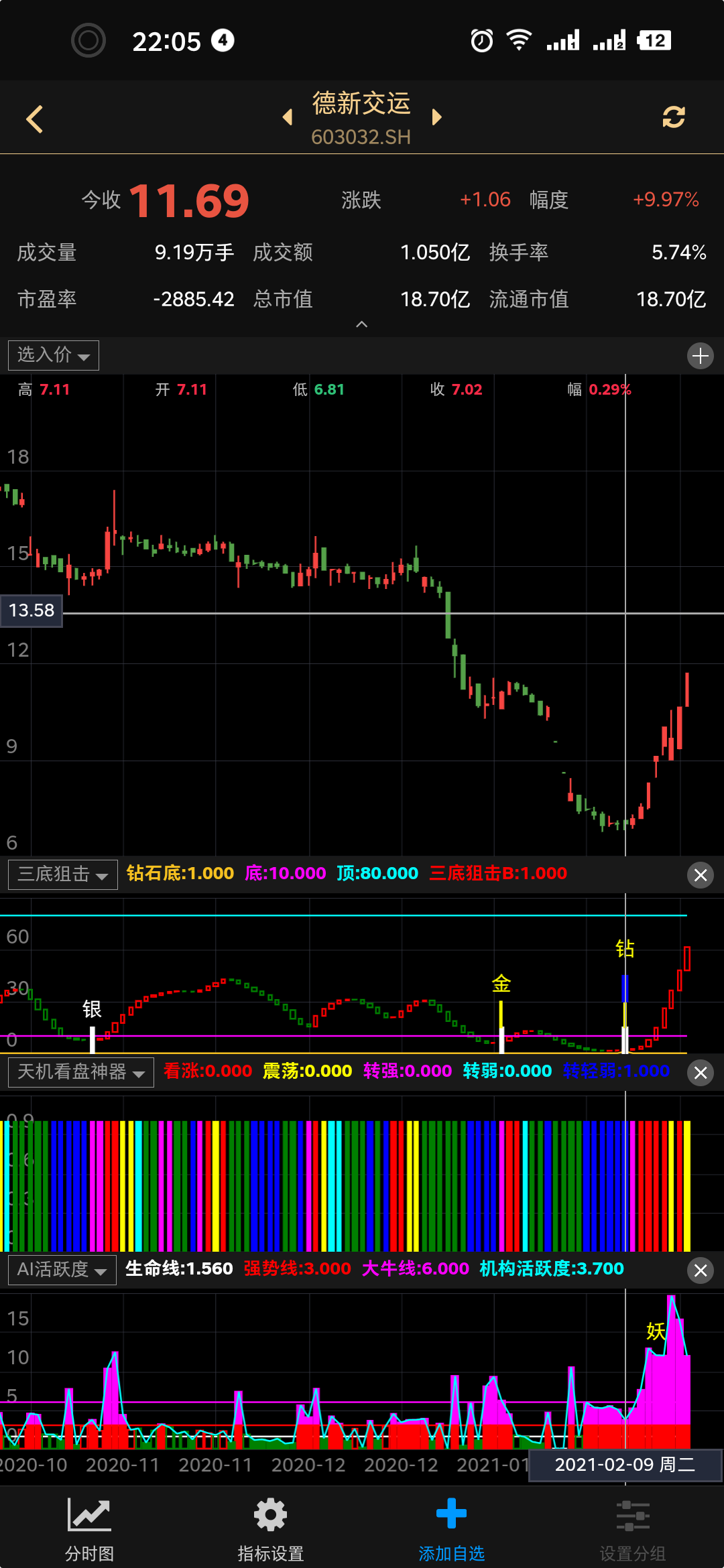This screenshot has width=724, height=1568.
Task: Close the 三底狙击 indicator panel
Action: tap(701, 875)
